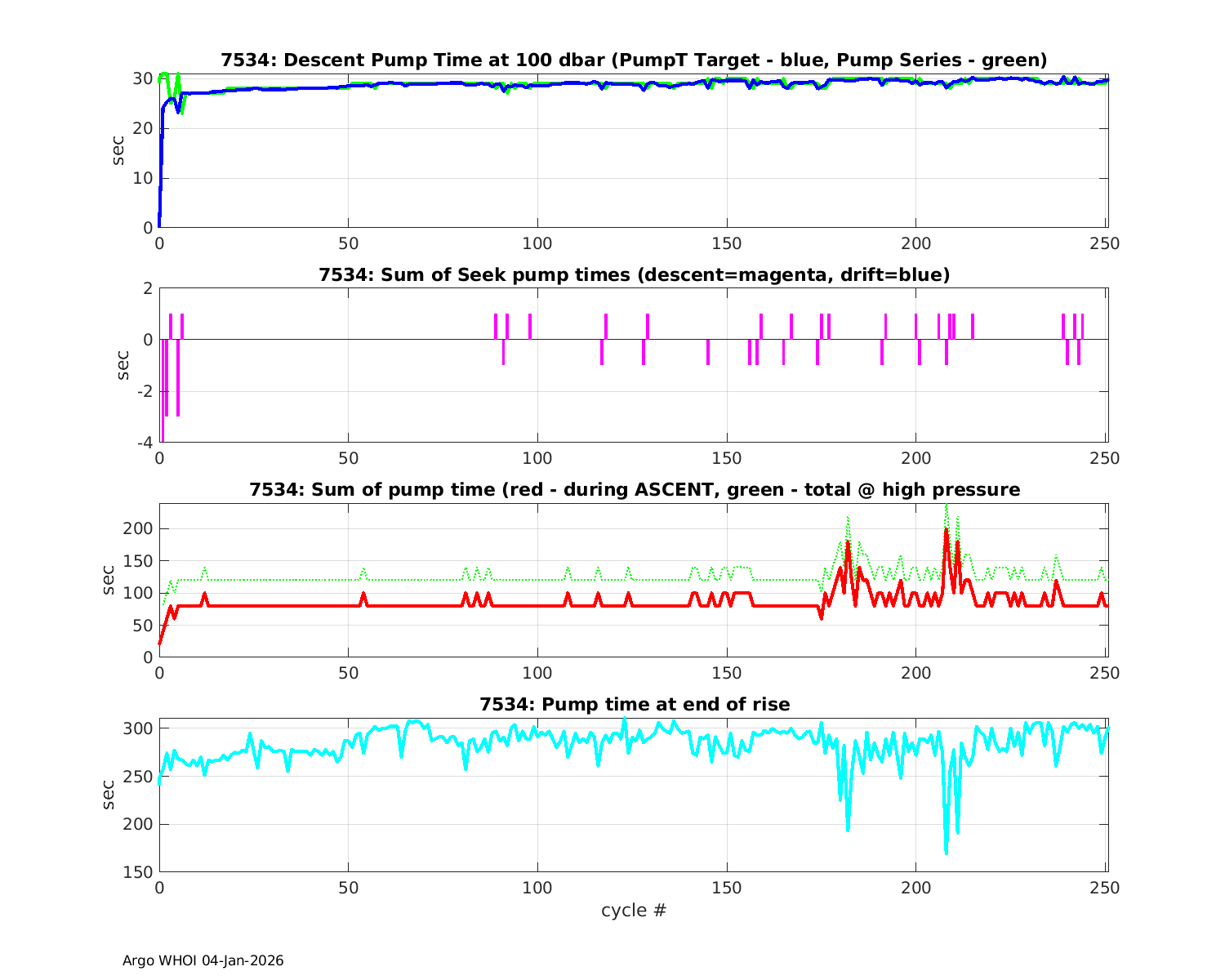Click the '100' x-axis tick under top plot
The image size is (1225, 980).
pyautogui.click(x=537, y=243)
